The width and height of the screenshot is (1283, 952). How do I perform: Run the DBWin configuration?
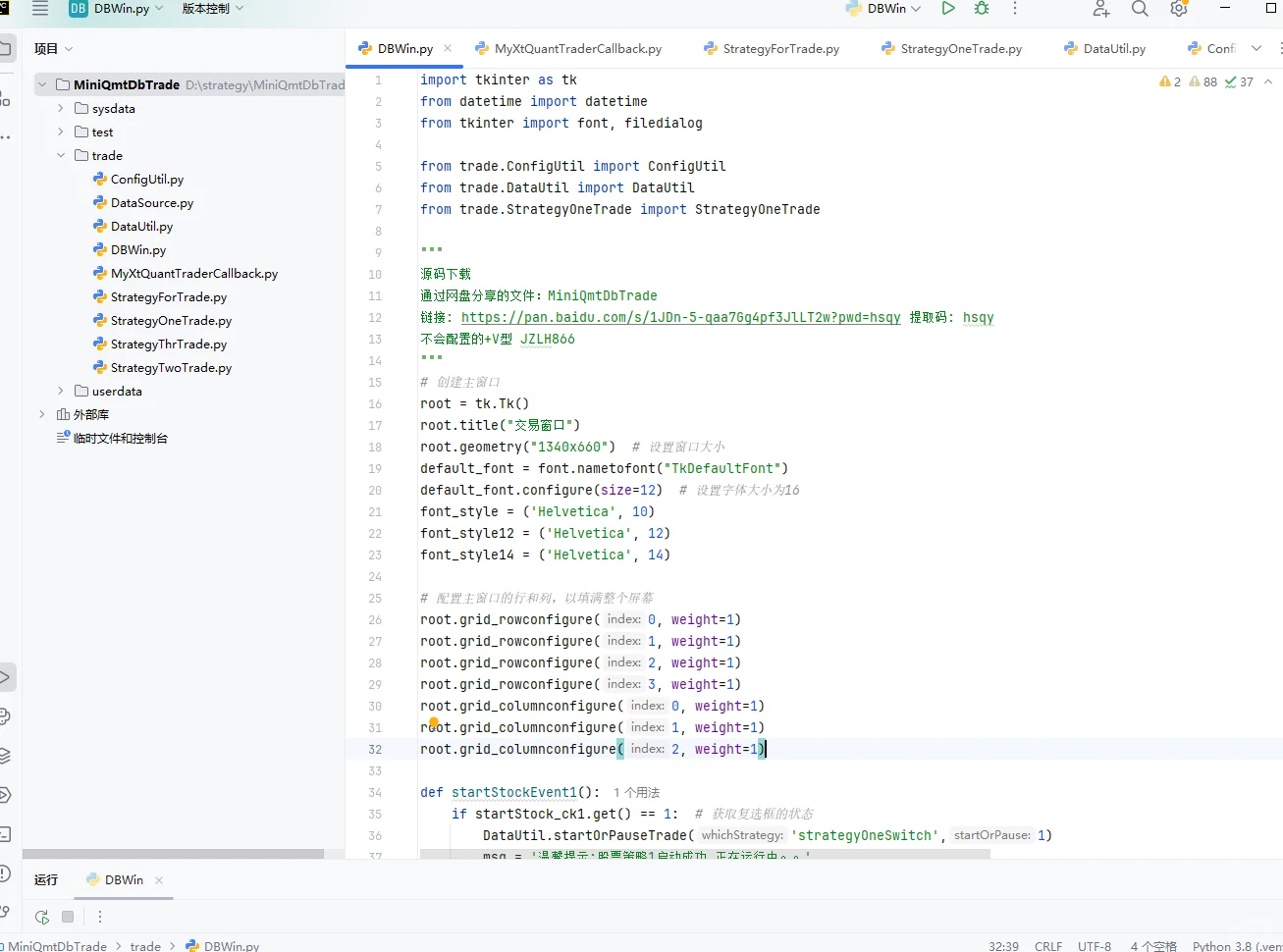947,9
